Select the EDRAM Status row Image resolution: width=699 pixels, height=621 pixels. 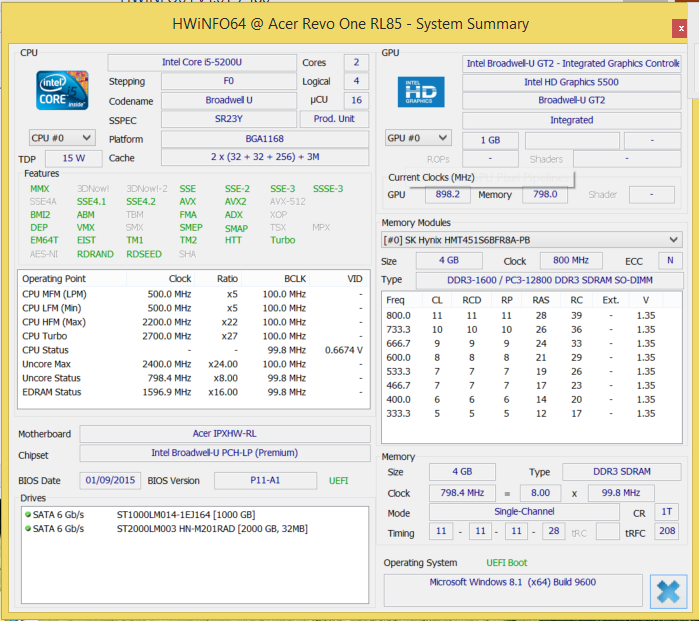pos(193,392)
